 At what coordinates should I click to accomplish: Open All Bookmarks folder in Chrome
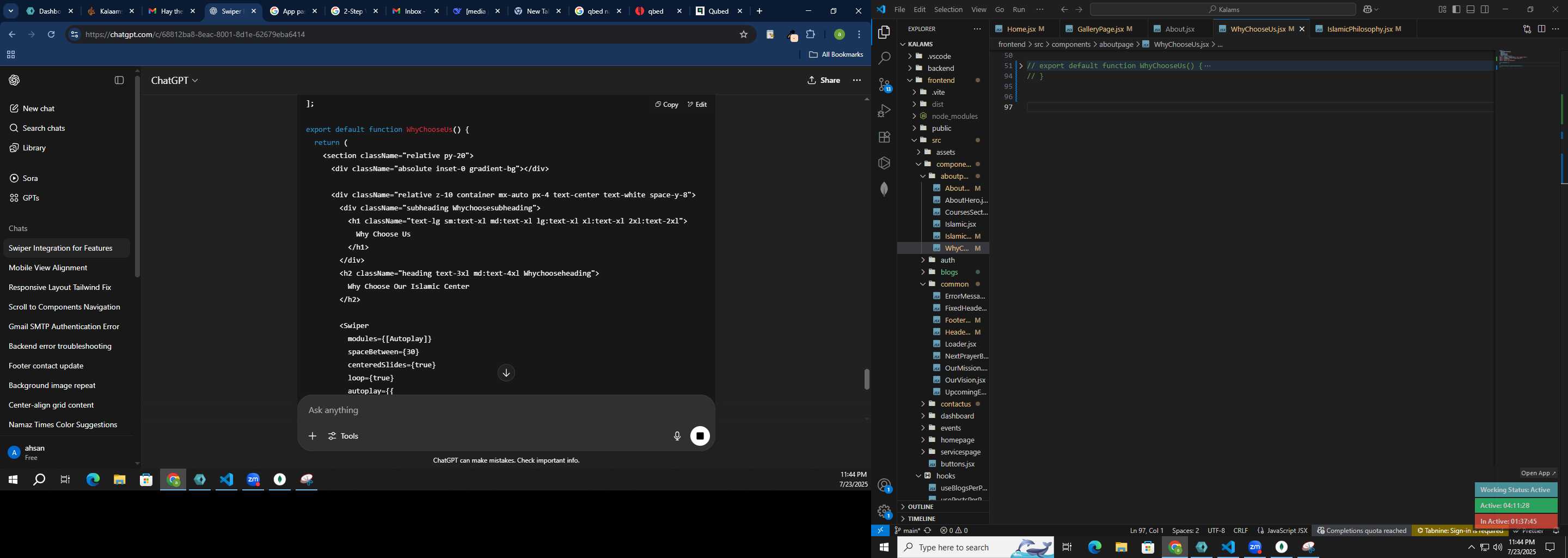click(x=836, y=55)
